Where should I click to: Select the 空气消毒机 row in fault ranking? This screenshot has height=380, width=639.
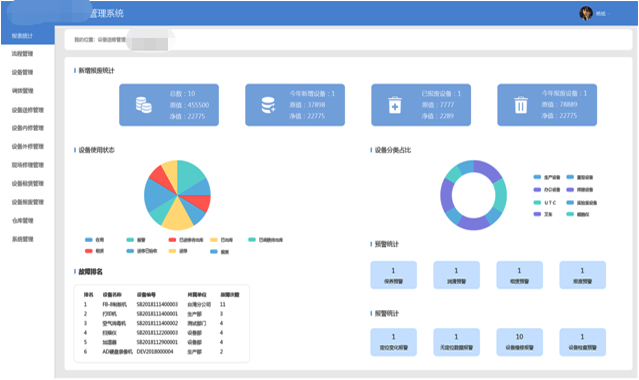[x=161, y=323]
